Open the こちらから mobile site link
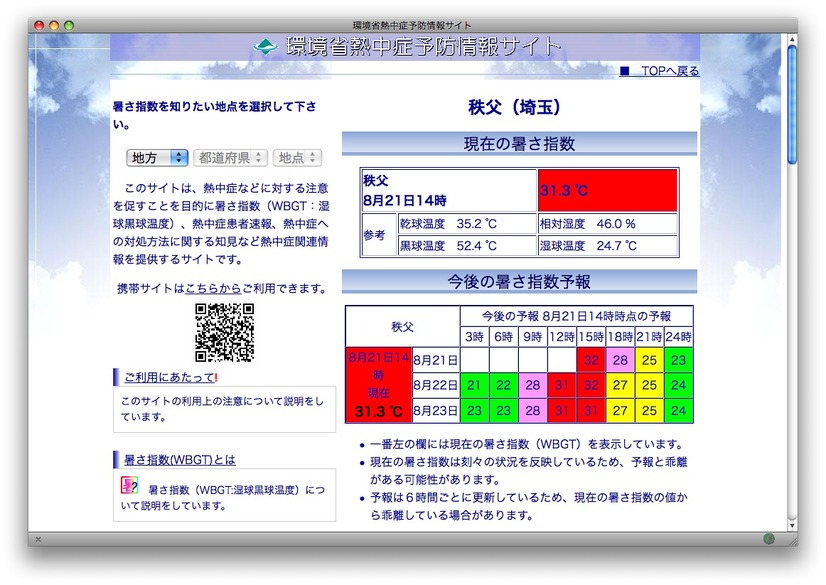Screen dimensions: 826x585 (213, 289)
